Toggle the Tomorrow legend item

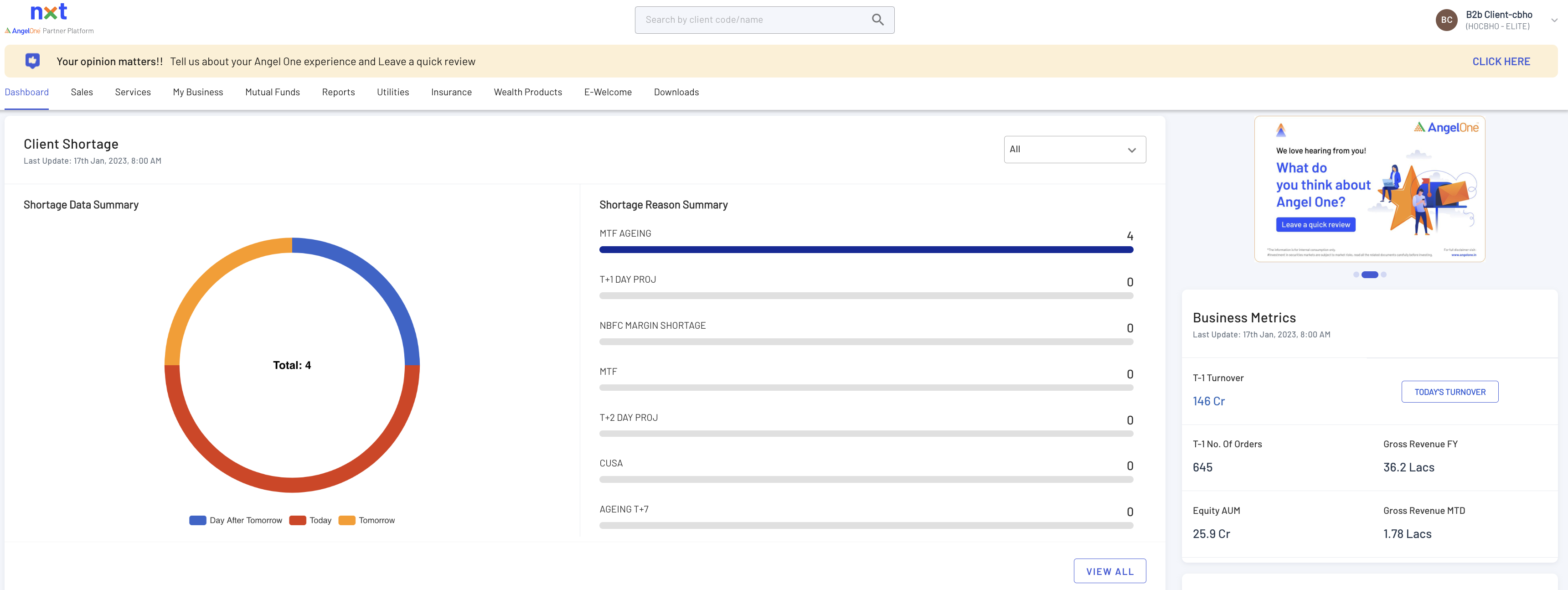coord(366,520)
